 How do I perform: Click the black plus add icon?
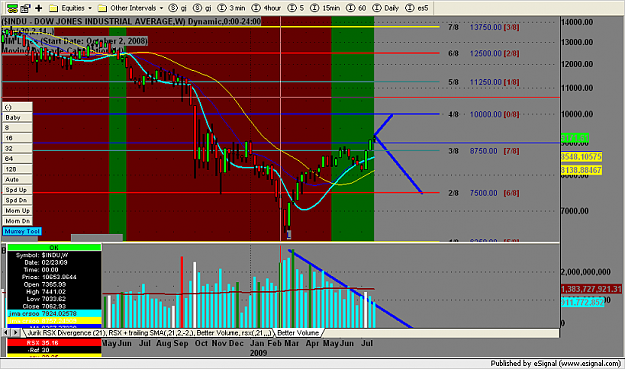[x=39, y=8]
